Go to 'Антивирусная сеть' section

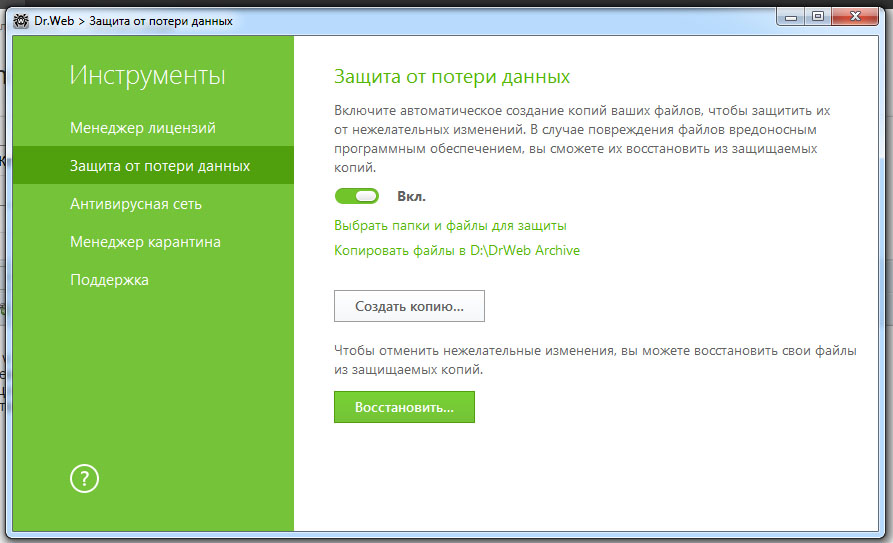tap(136, 204)
